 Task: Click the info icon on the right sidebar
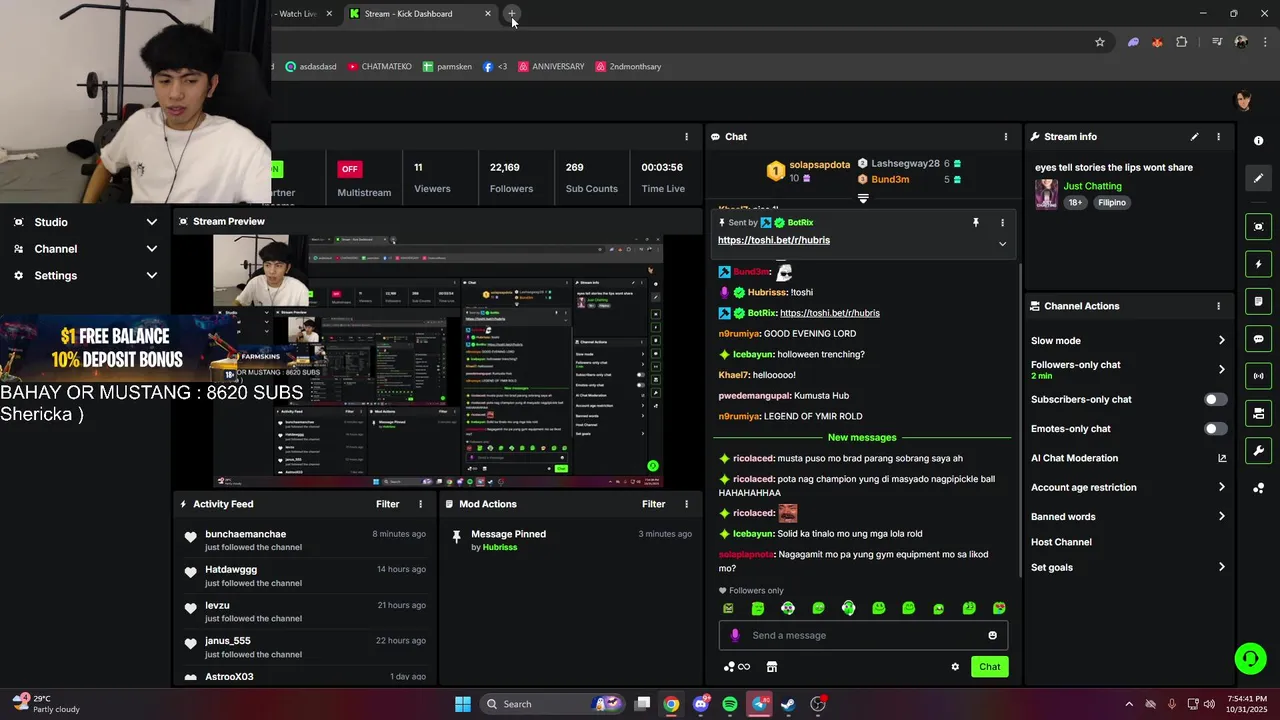point(1259,141)
